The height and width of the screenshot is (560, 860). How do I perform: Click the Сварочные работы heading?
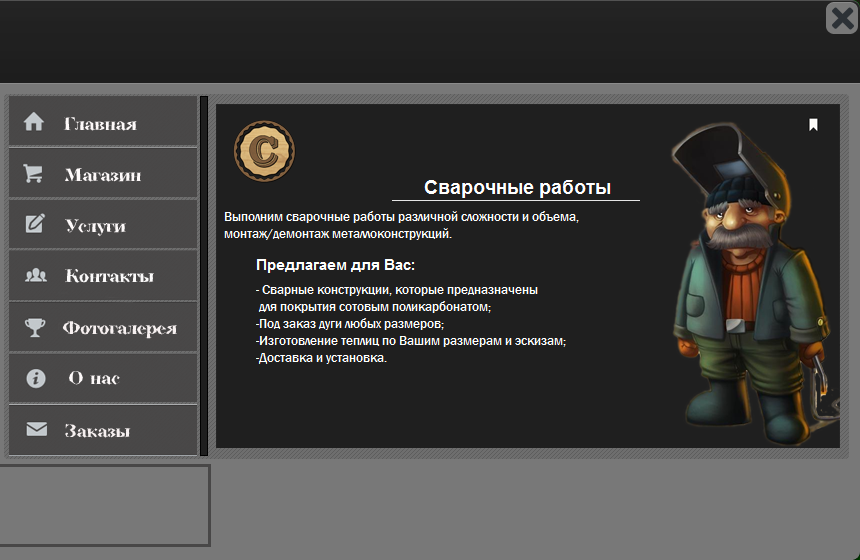pos(517,188)
